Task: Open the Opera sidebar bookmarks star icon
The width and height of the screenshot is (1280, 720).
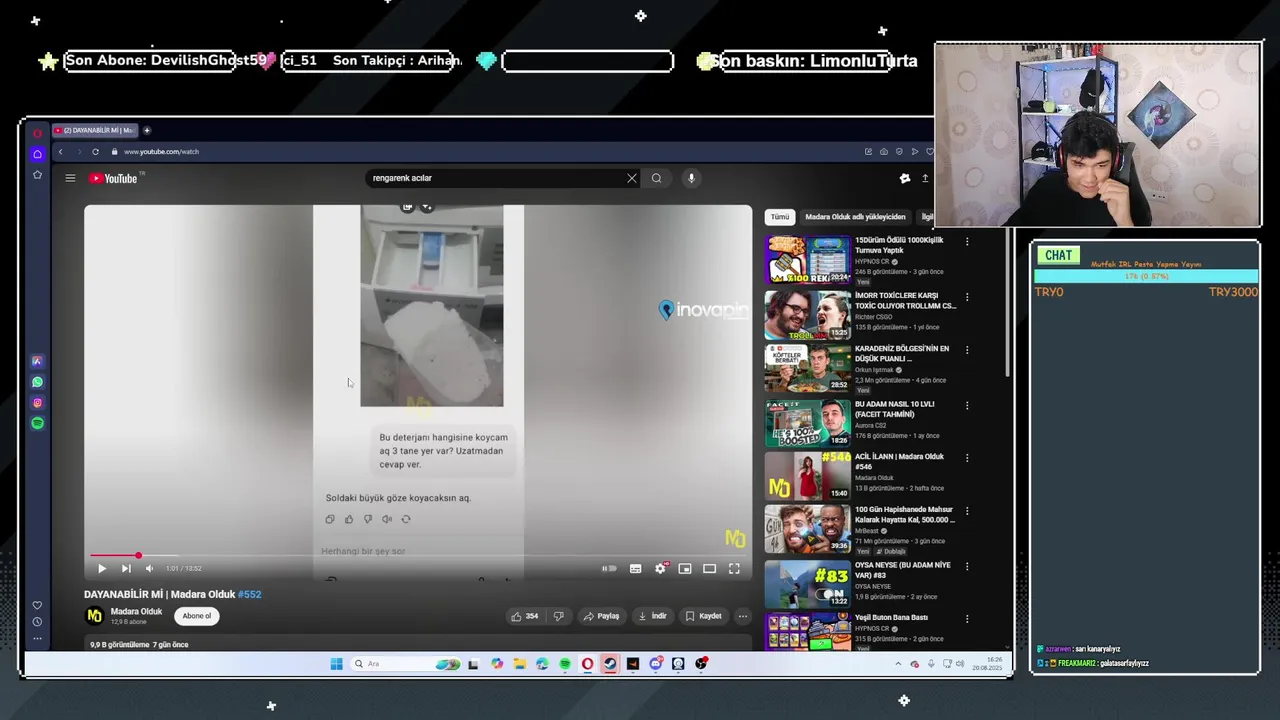Action: coord(37,175)
